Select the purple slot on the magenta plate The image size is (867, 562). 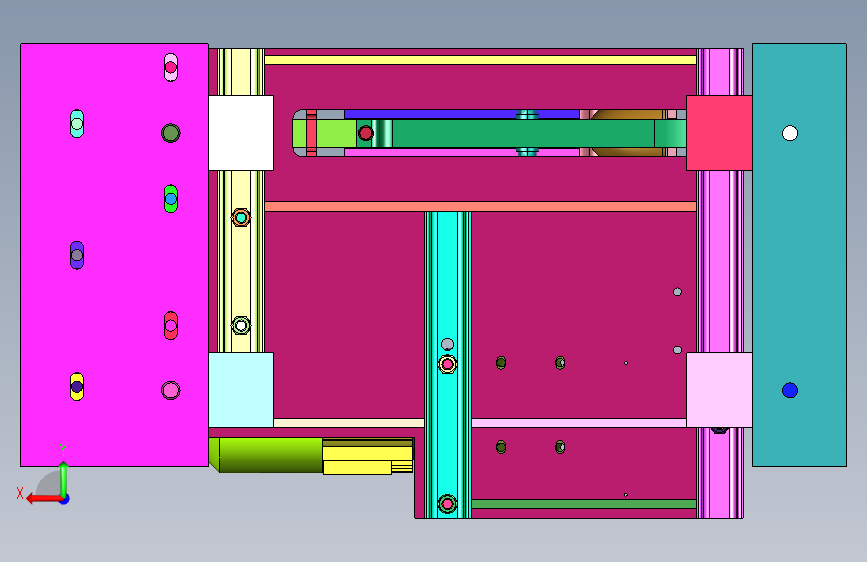coord(77,255)
